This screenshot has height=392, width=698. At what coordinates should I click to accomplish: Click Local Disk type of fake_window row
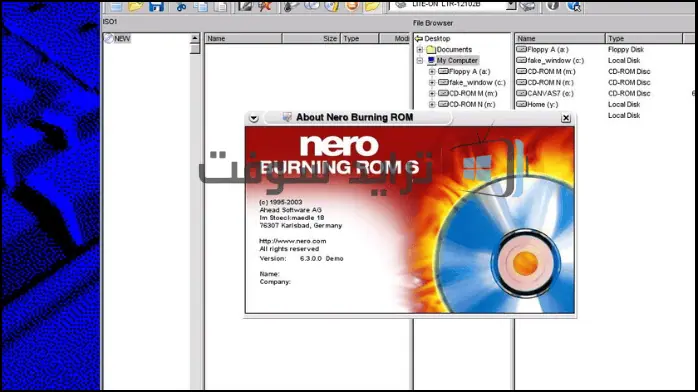(x=624, y=61)
